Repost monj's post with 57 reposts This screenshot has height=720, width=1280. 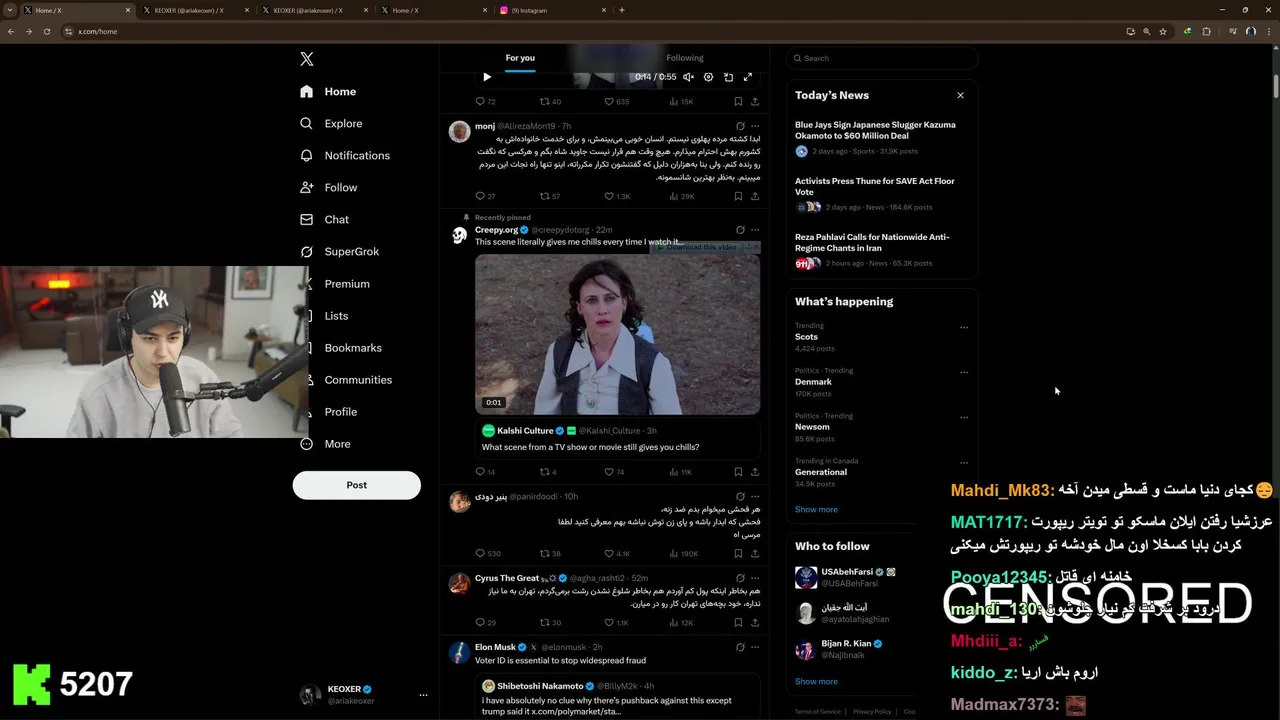(x=550, y=196)
